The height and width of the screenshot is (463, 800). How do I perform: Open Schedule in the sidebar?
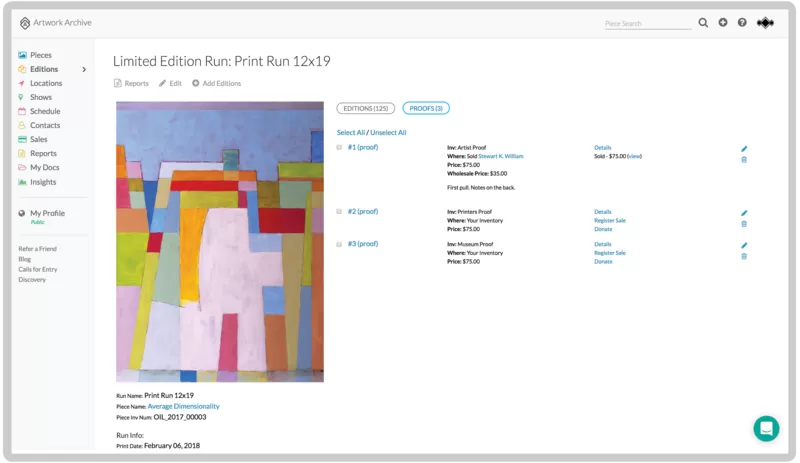click(x=45, y=111)
